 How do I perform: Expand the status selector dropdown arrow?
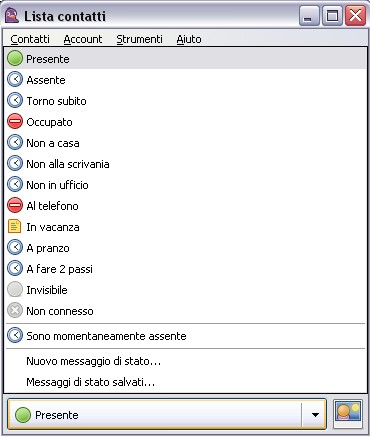(315, 415)
